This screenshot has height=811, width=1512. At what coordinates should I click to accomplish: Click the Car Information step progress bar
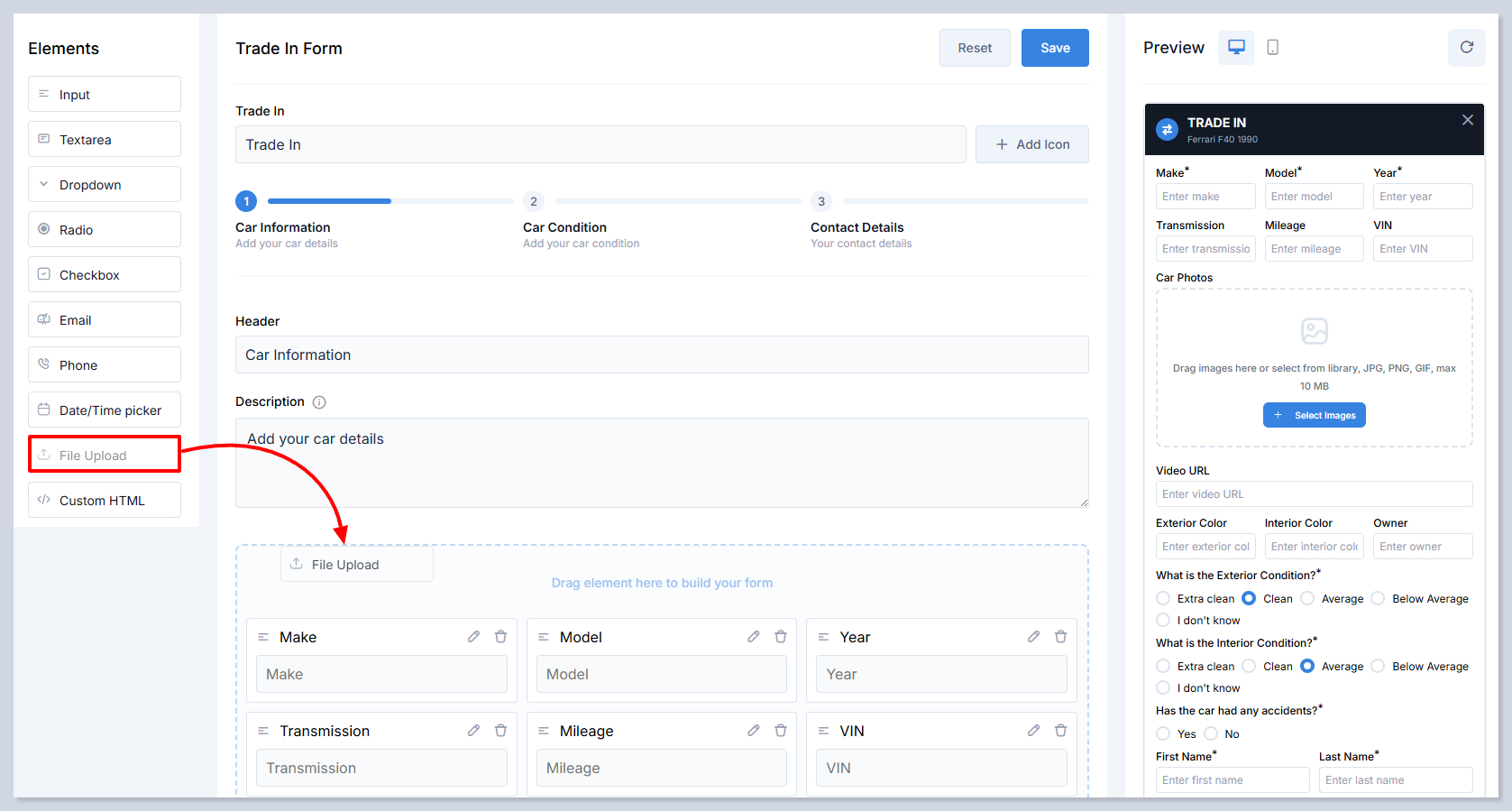click(389, 201)
